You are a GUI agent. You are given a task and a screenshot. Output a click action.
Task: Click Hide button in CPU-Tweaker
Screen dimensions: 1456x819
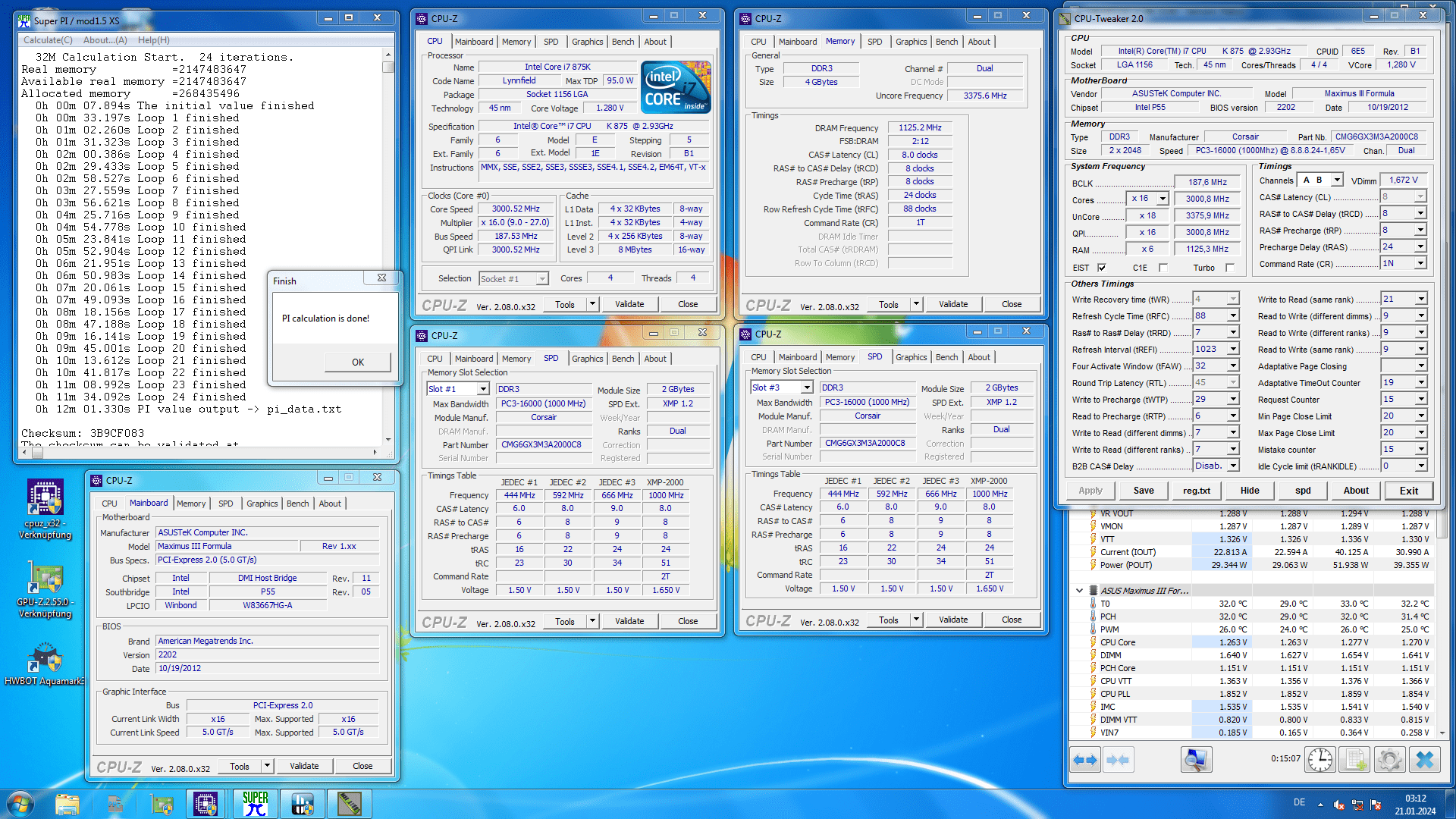coord(1250,491)
